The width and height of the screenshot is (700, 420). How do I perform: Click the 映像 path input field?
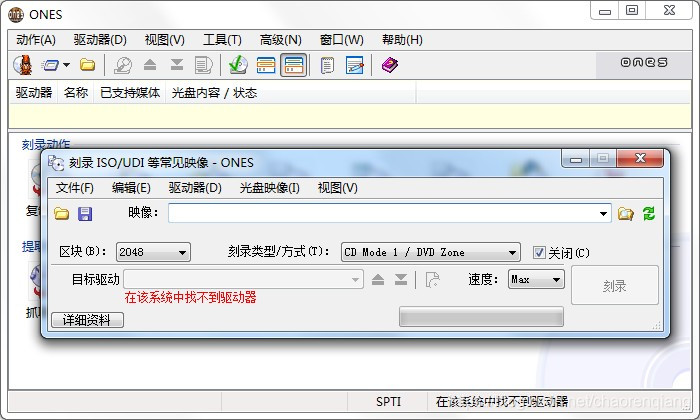click(389, 213)
